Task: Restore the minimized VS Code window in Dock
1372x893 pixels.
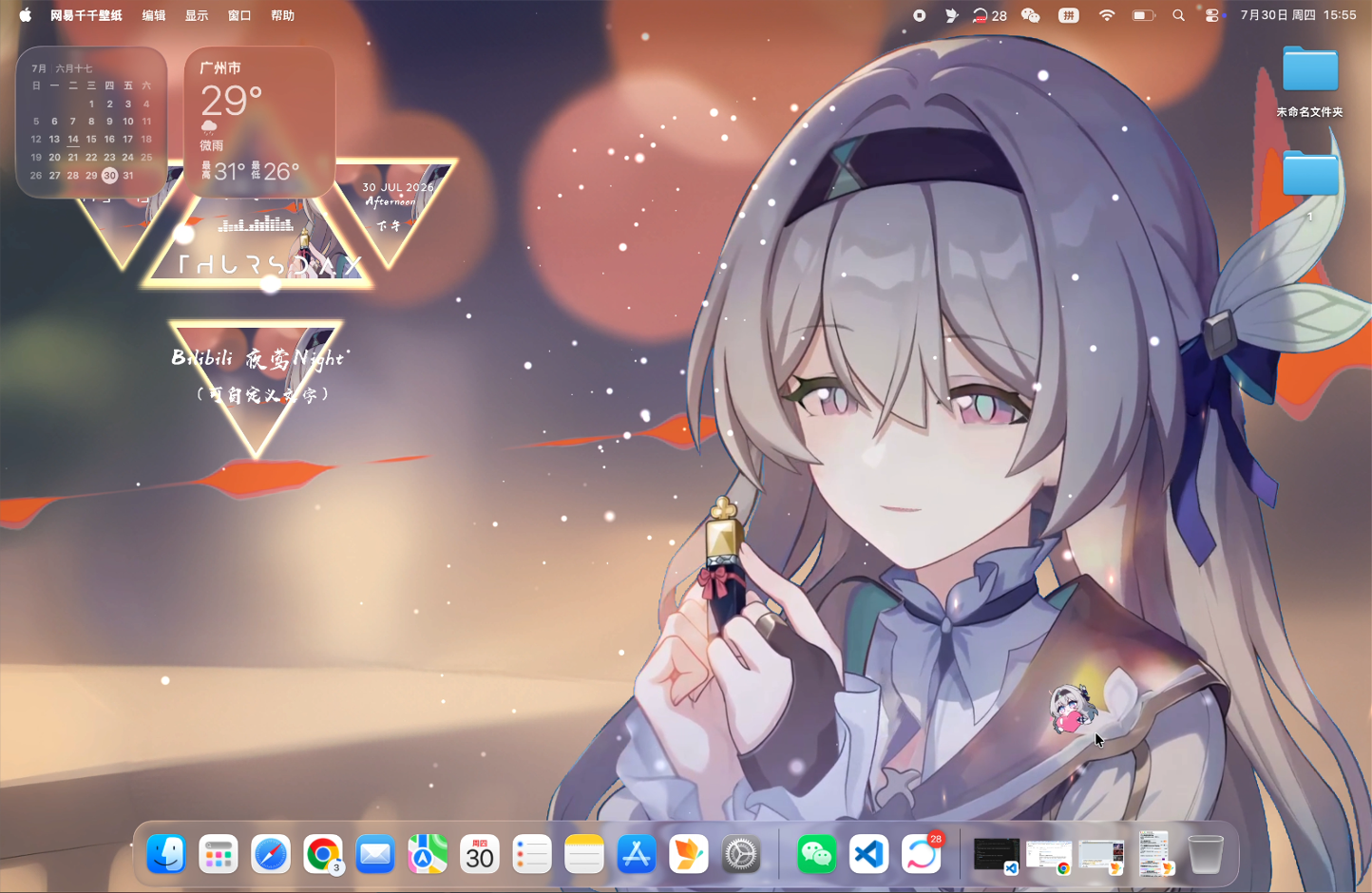Action: point(997,855)
